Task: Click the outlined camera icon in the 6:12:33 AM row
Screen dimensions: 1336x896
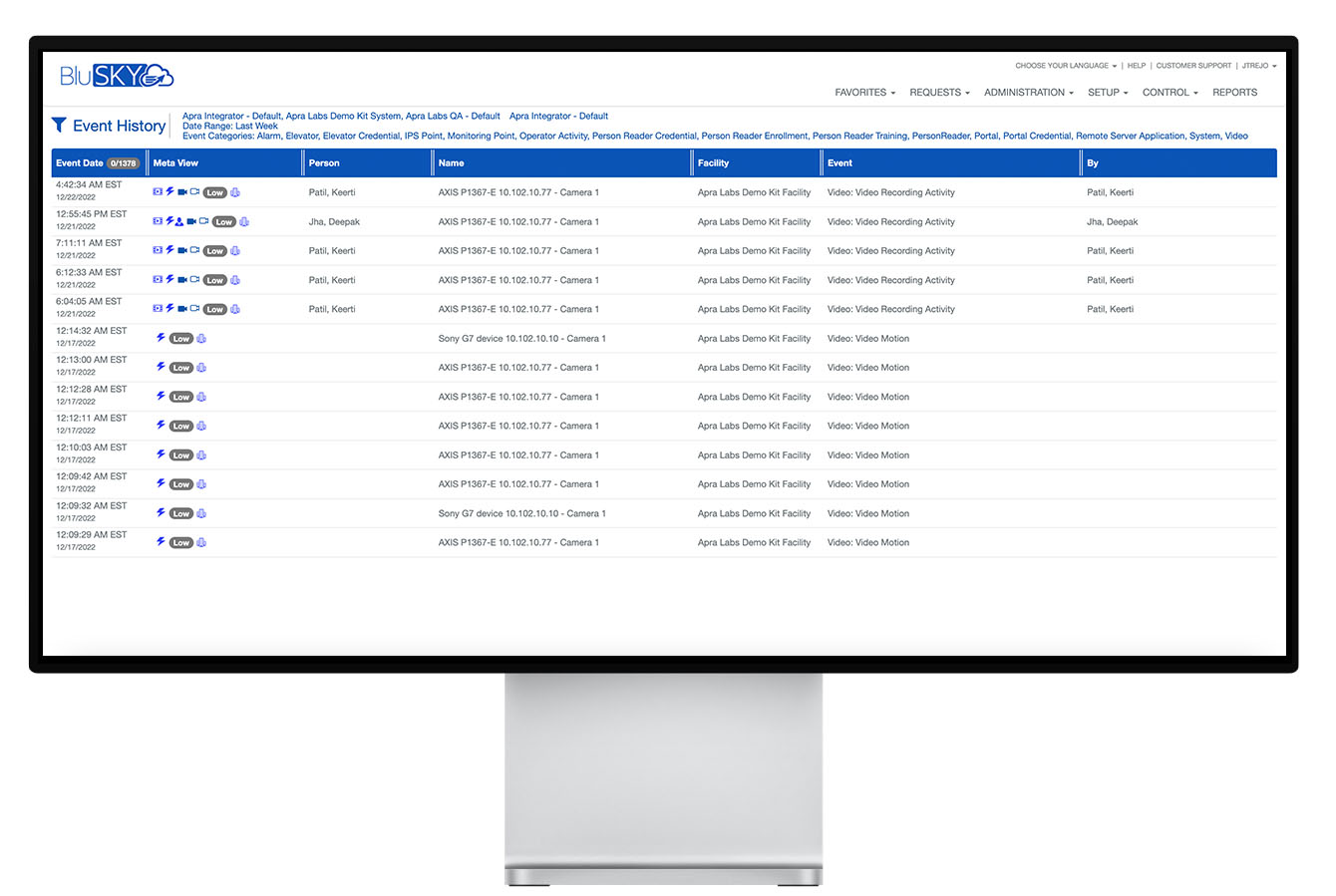Action: (194, 279)
